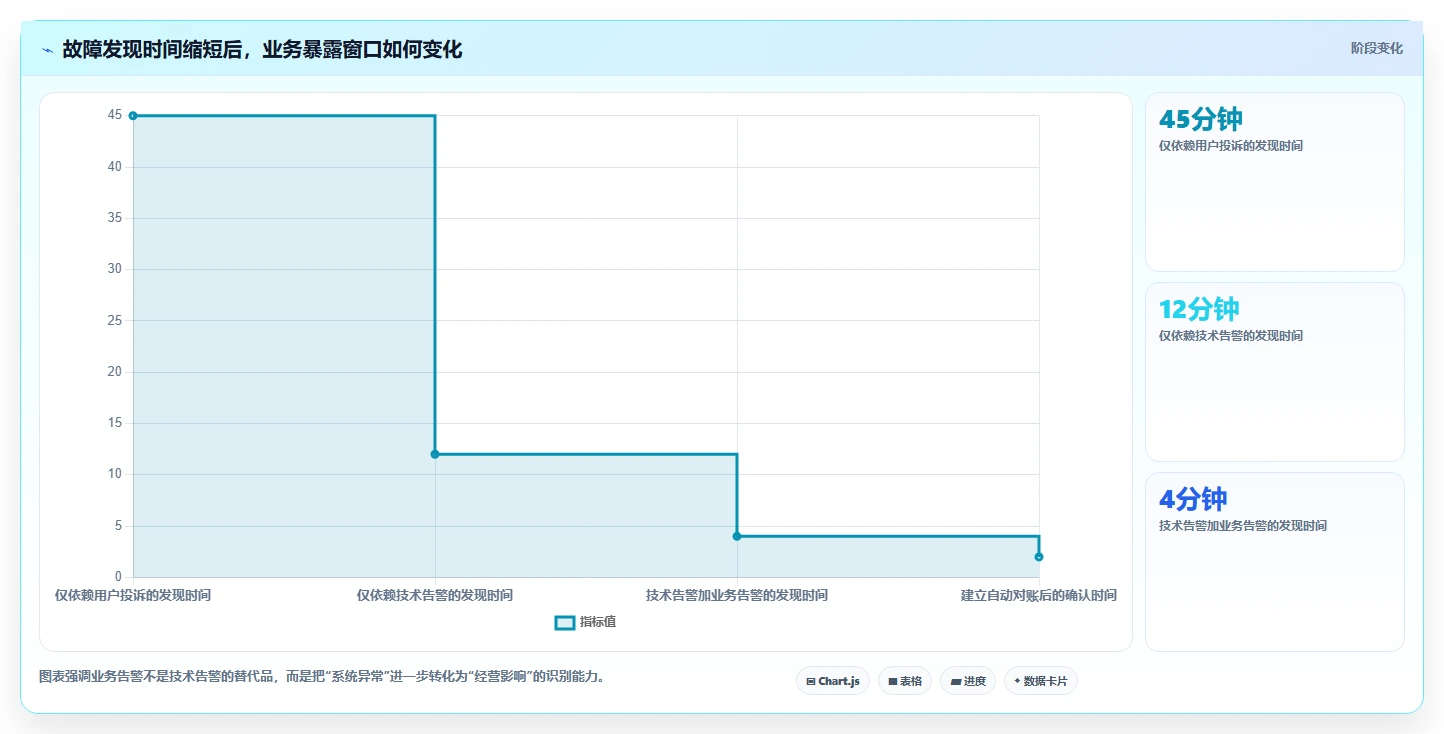The height and width of the screenshot is (734, 1444).
Task: Click the data point at value 4
Action: [x=737, y=536]
